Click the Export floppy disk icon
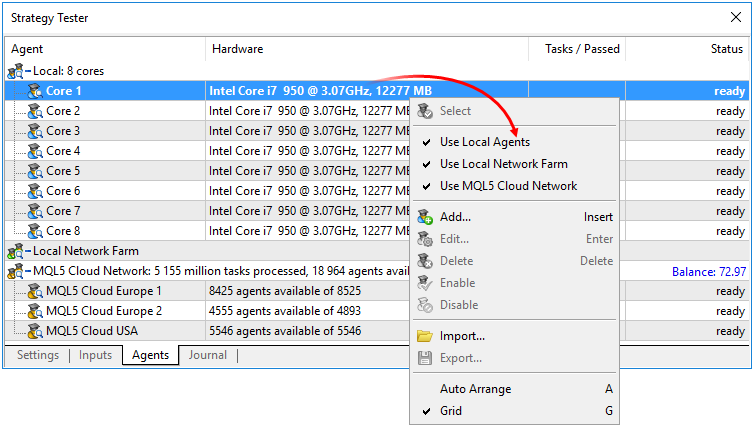Image resolution: width=753 pixels, height=426 pixels. click(x=425, y=358)
